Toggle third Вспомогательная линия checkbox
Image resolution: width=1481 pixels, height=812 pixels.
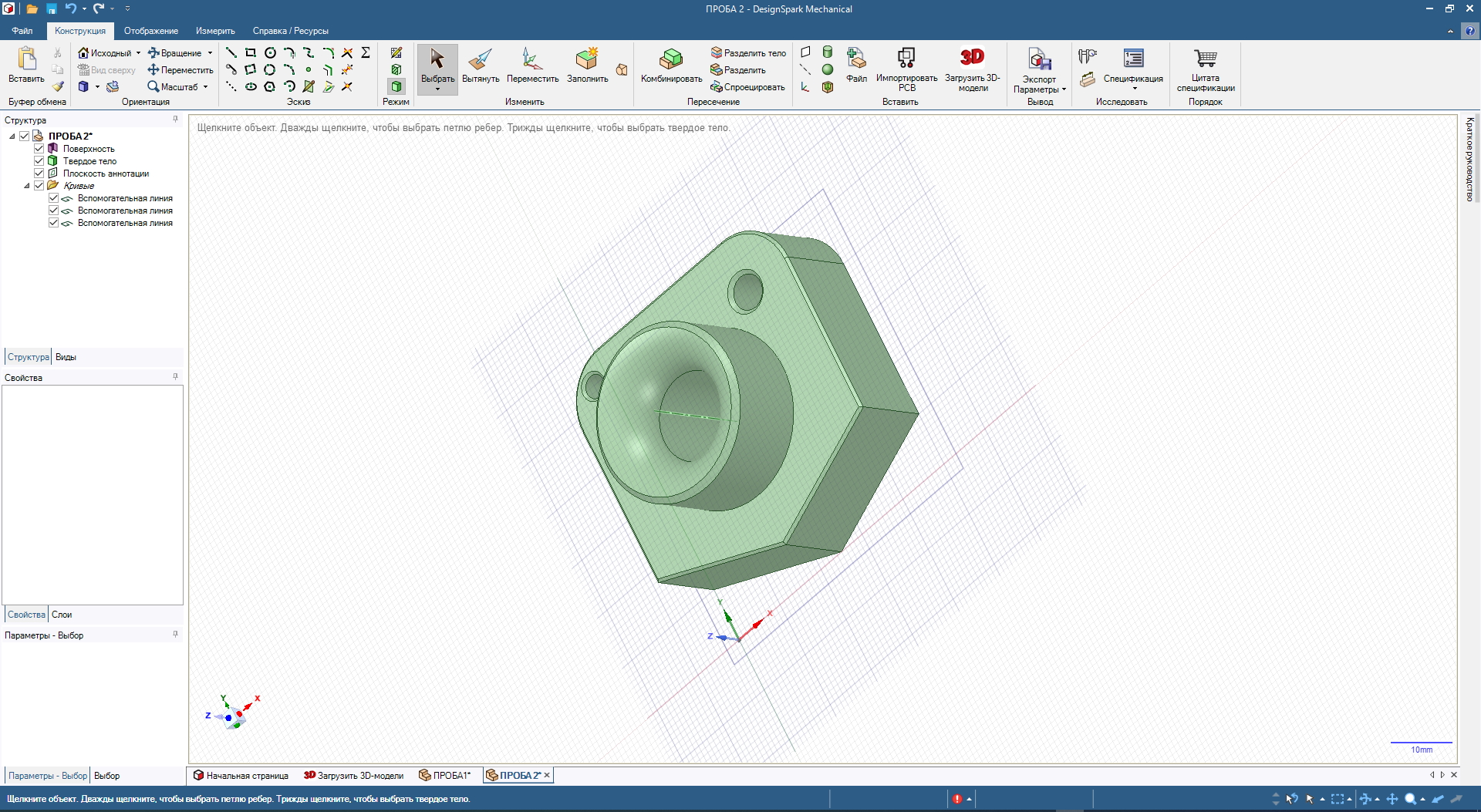point(54,222)
